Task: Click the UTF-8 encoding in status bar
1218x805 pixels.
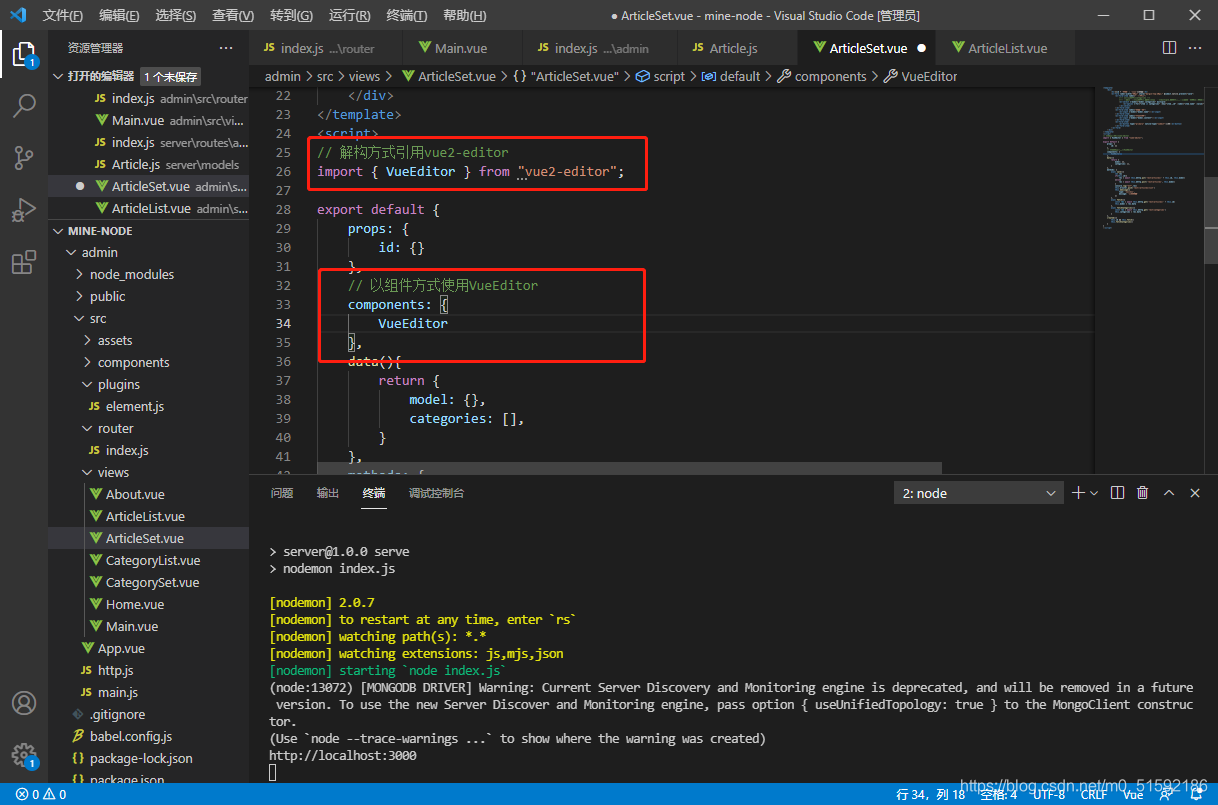Action: [1048, 795]
